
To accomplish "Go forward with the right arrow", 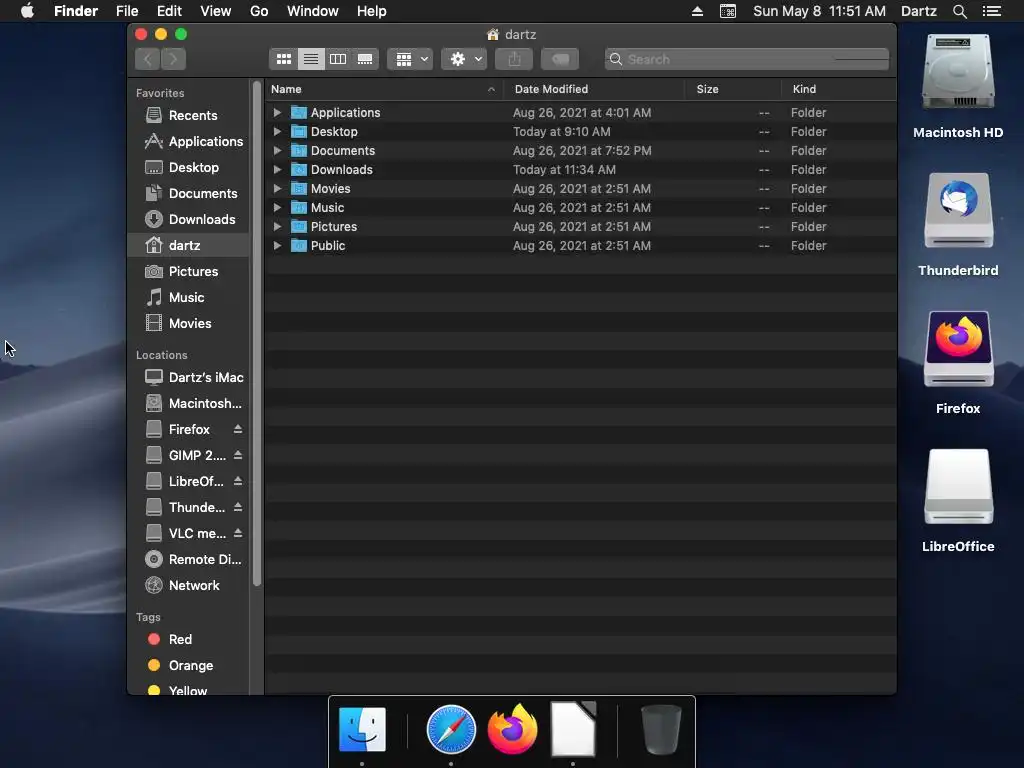I will [174, 59].
